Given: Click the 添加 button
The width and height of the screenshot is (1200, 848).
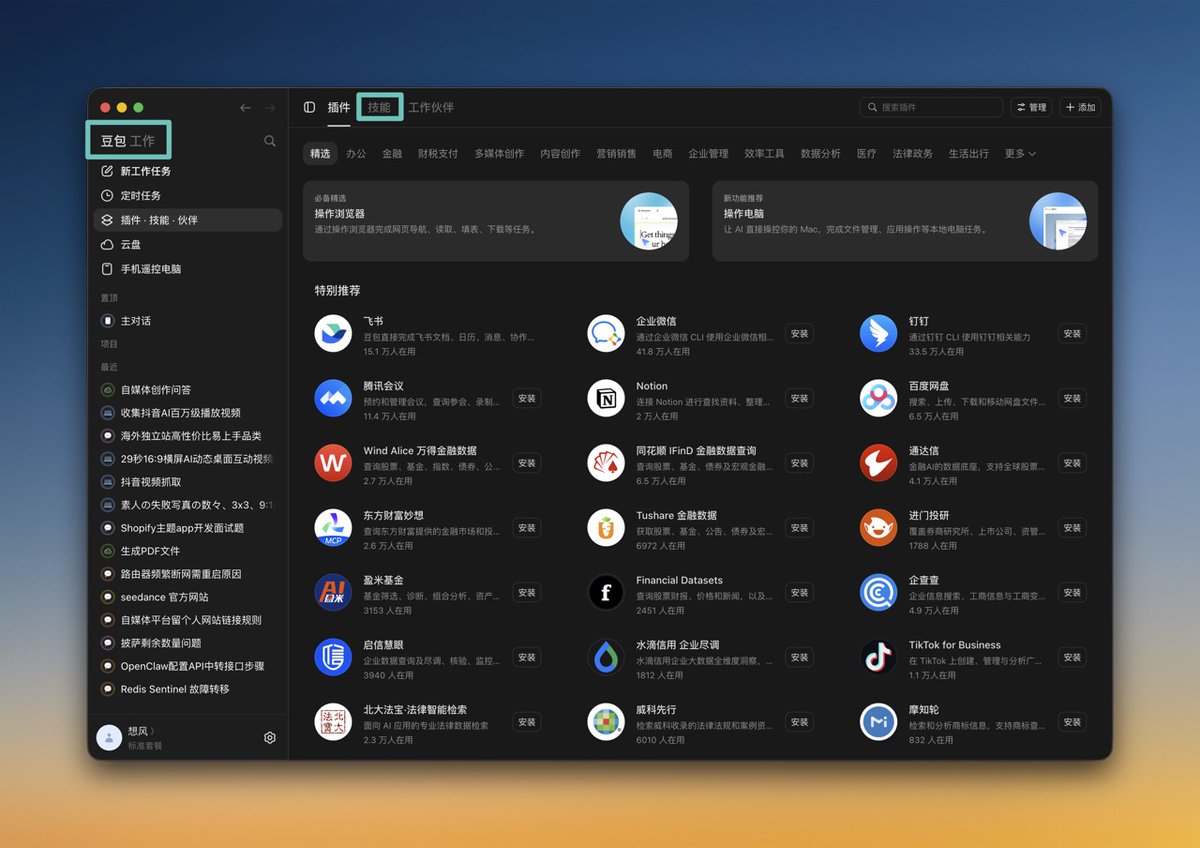Looking at the screenshot, I should (1080, 107).
